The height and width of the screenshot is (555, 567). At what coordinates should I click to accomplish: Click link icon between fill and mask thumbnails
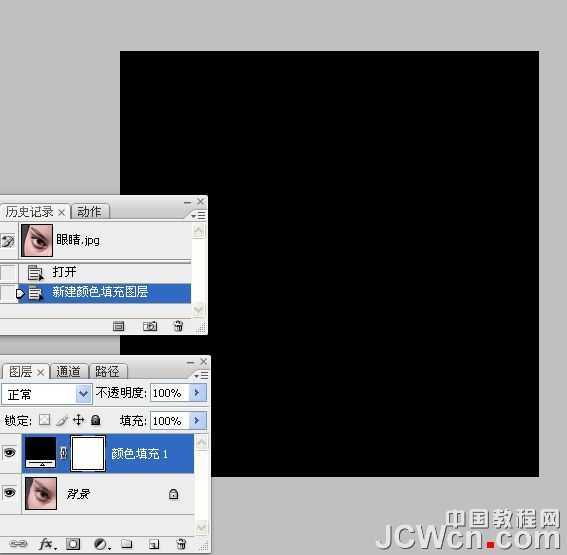(x=63, y=453)
